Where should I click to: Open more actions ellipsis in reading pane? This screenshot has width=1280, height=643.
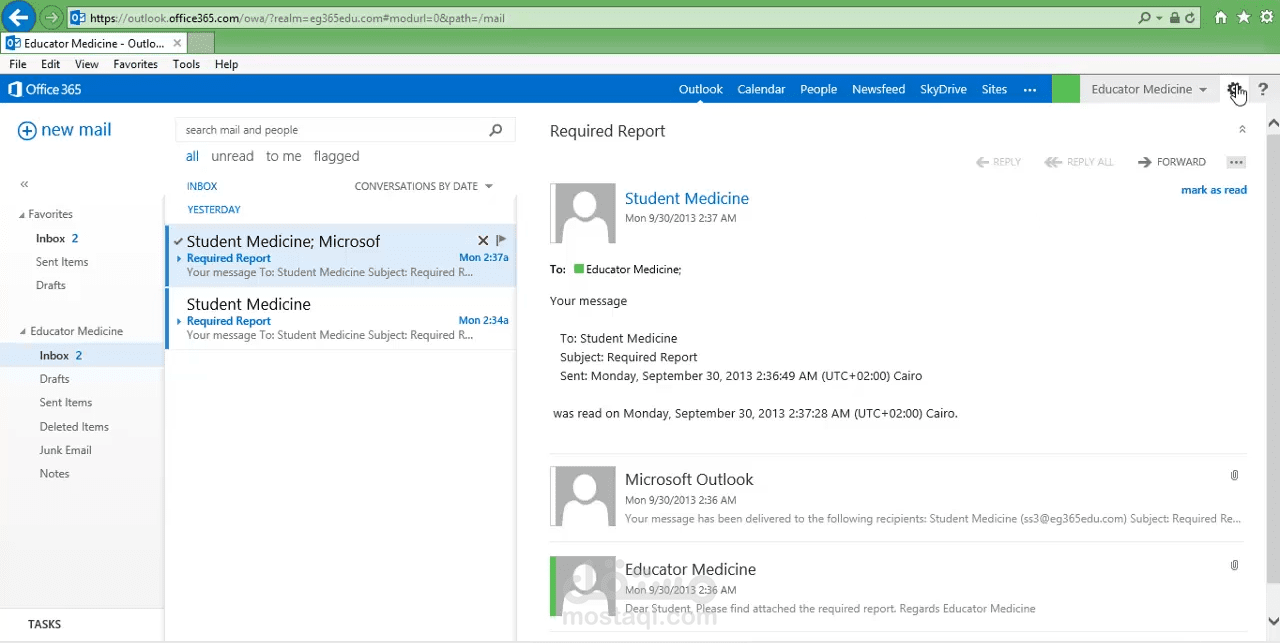1236,162
